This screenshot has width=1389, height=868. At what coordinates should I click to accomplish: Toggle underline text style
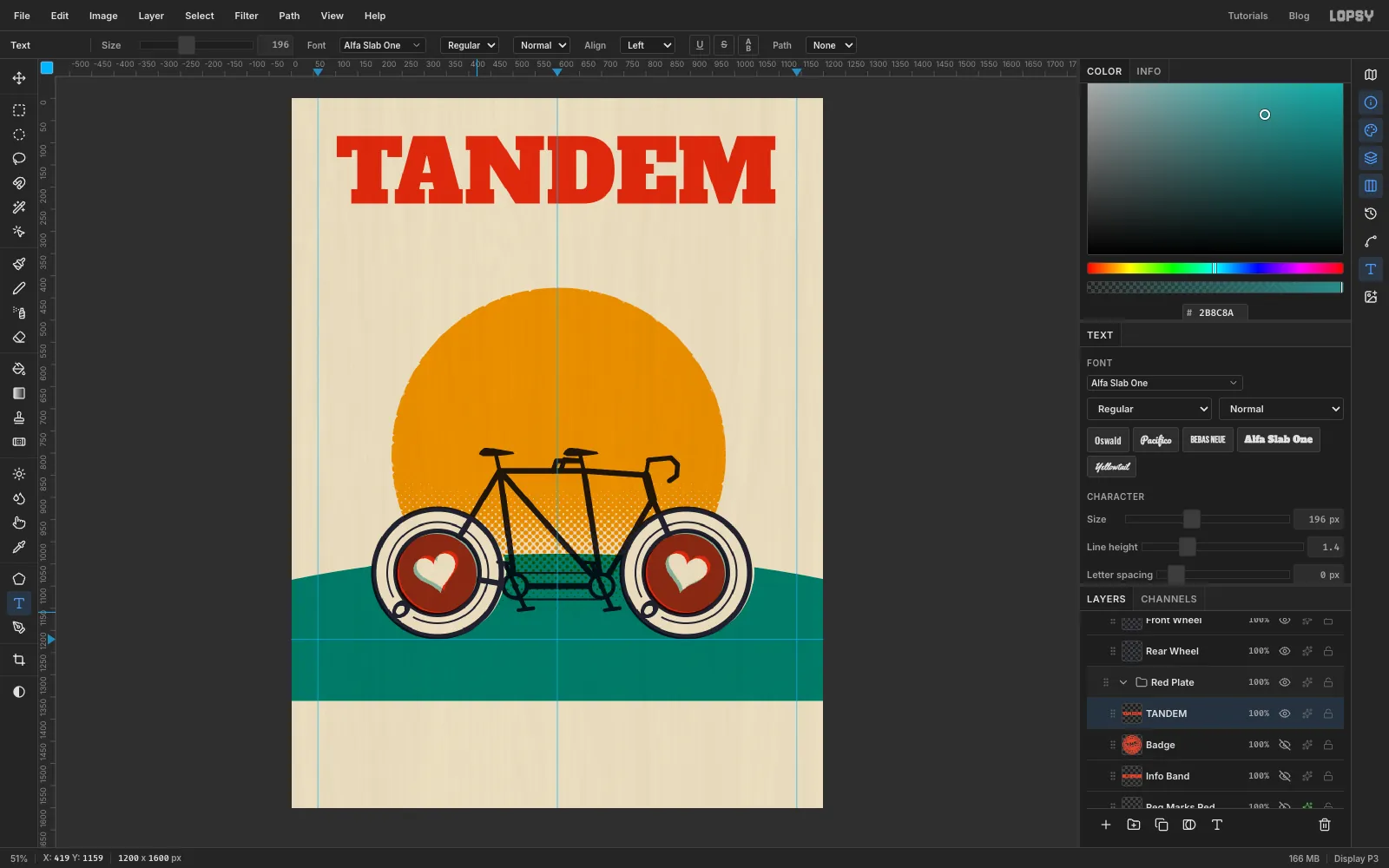point(700,45)
